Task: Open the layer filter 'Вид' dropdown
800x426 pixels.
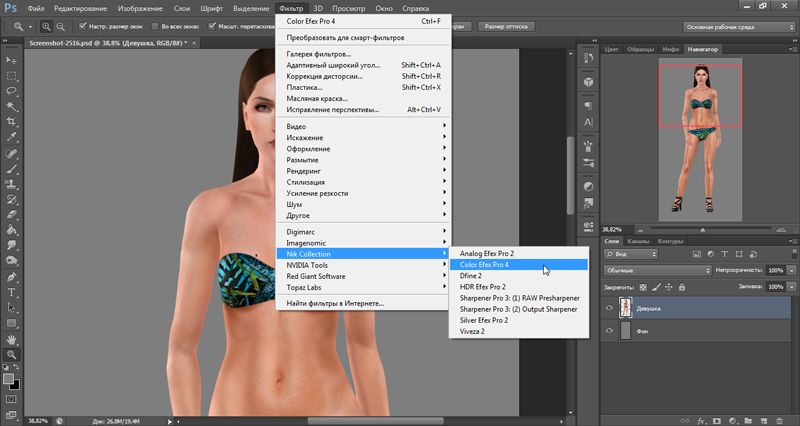Action: [x=631, y=254]
